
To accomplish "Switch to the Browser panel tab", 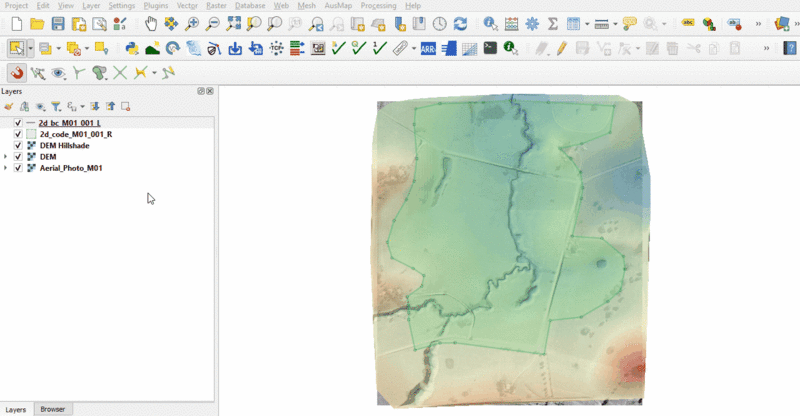I will pos(52,409).
